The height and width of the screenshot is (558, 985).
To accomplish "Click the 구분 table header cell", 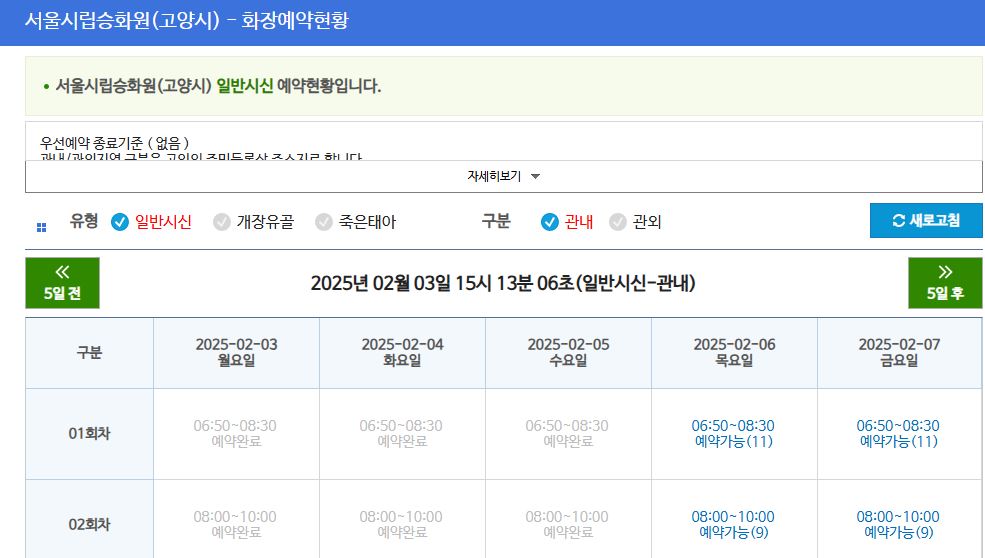I will tap(89, 353).
